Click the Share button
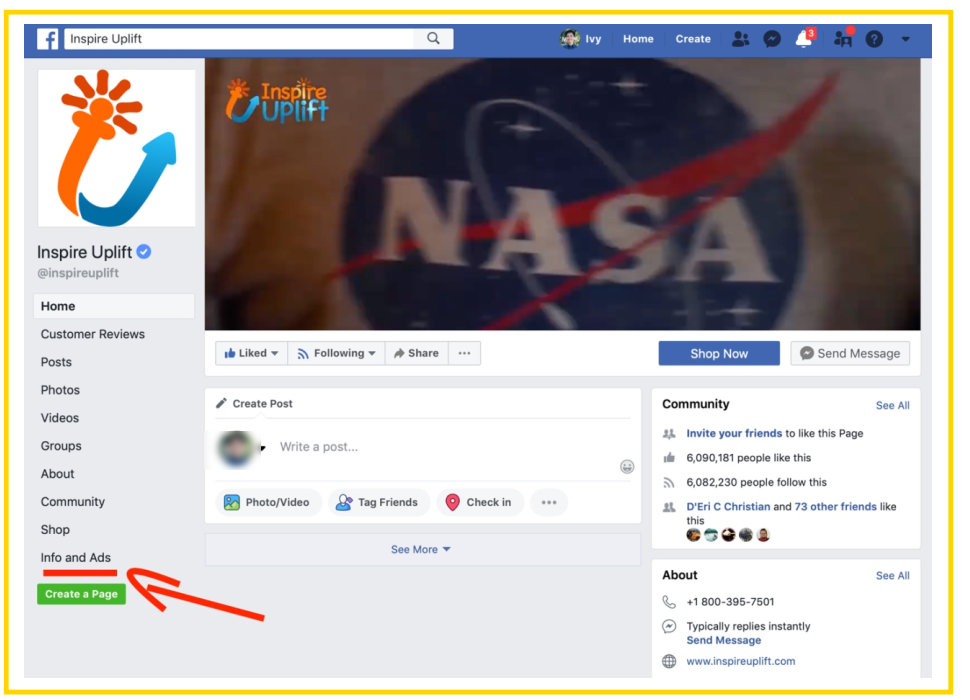 point(416,353)
